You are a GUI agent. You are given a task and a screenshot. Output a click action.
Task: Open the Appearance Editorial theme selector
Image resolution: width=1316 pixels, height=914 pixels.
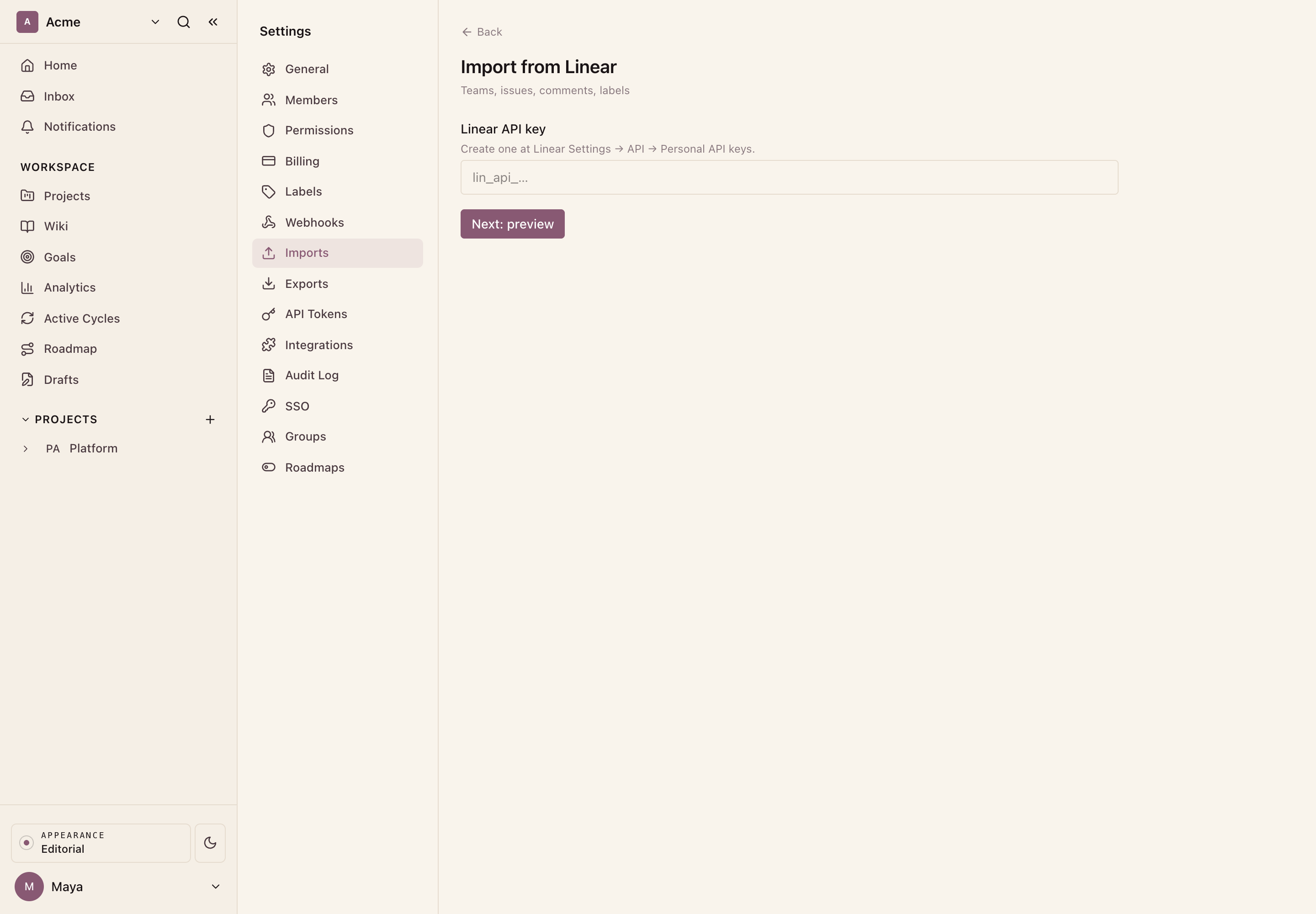coord(101,843)
